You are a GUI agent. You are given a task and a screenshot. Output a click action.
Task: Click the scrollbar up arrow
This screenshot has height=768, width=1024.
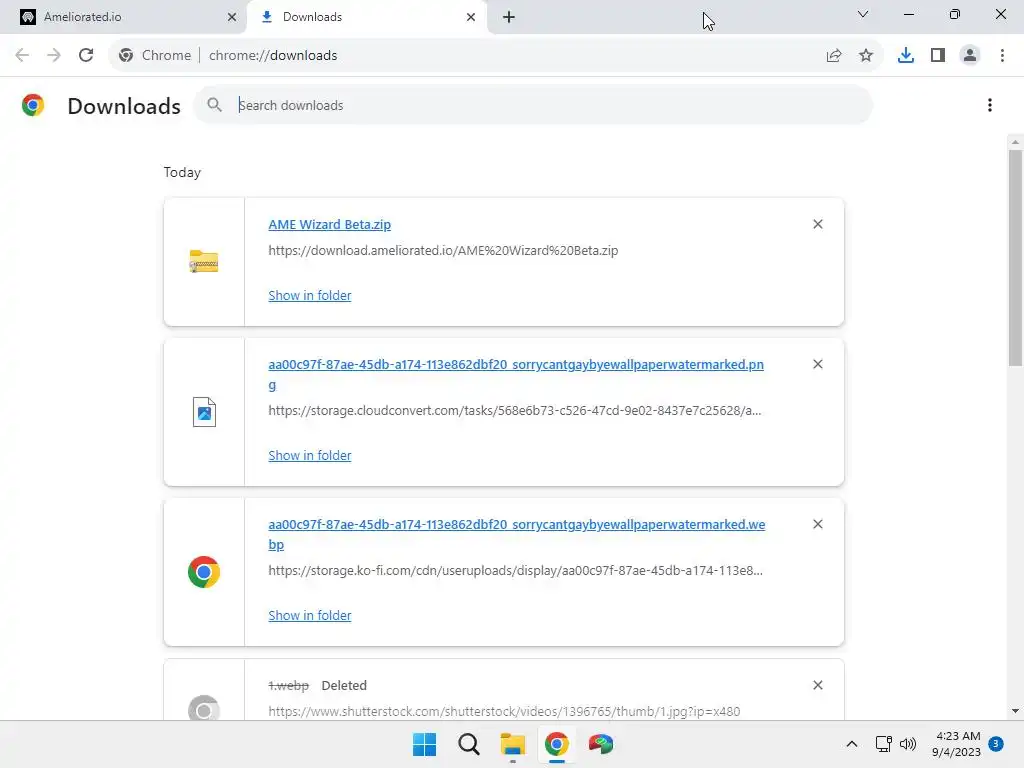(1015, 142)
